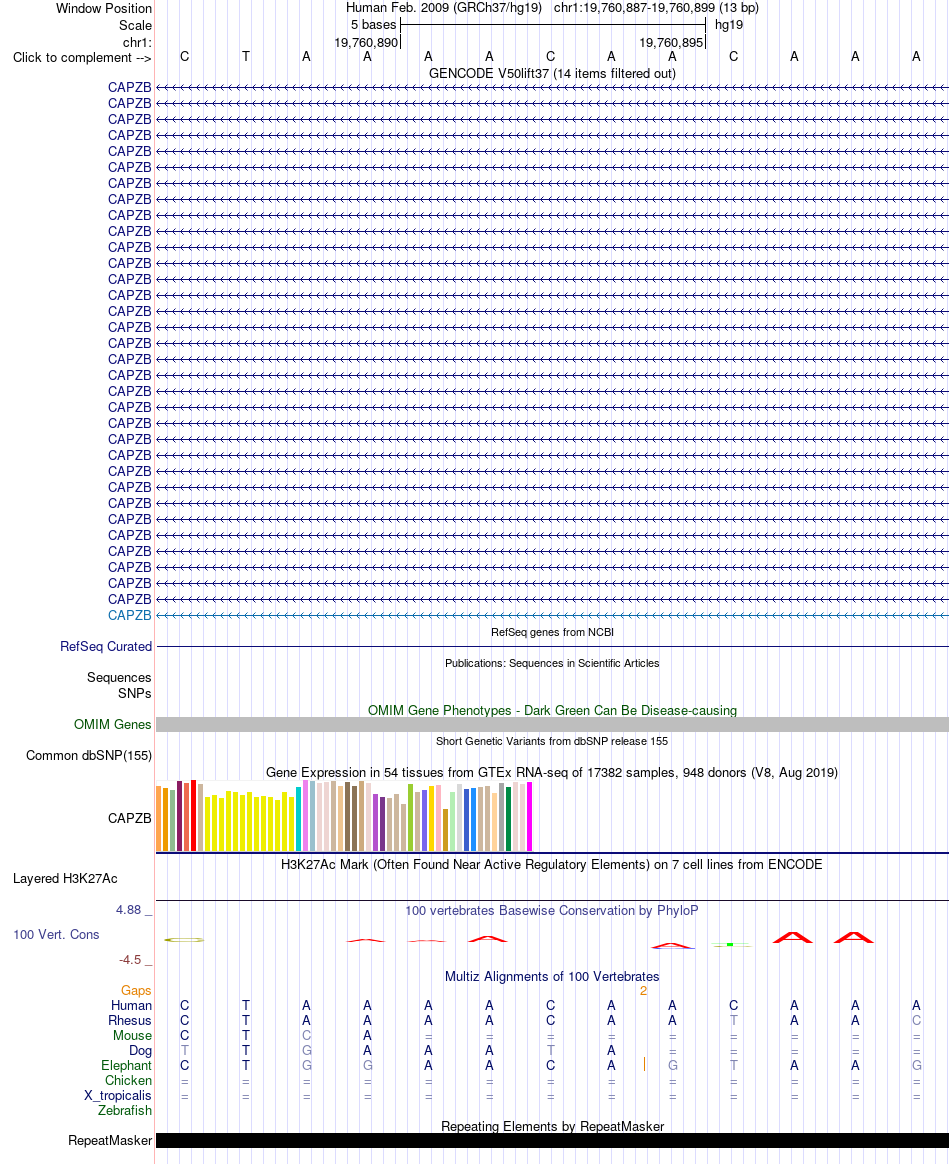Click the 'Sequences SNPs' track label
This screenshot has width=950, height=1164.
tap(119, 685)
